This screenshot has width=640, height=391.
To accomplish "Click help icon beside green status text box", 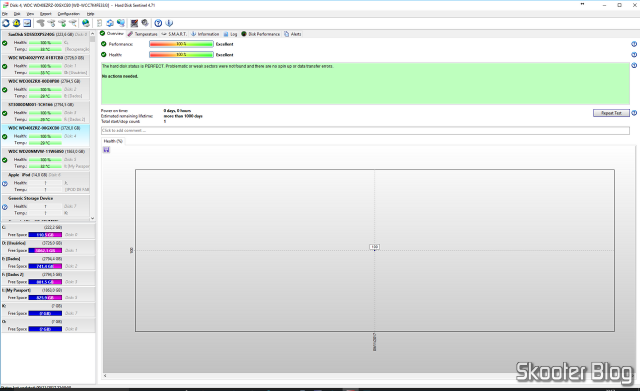I will 634,65.
